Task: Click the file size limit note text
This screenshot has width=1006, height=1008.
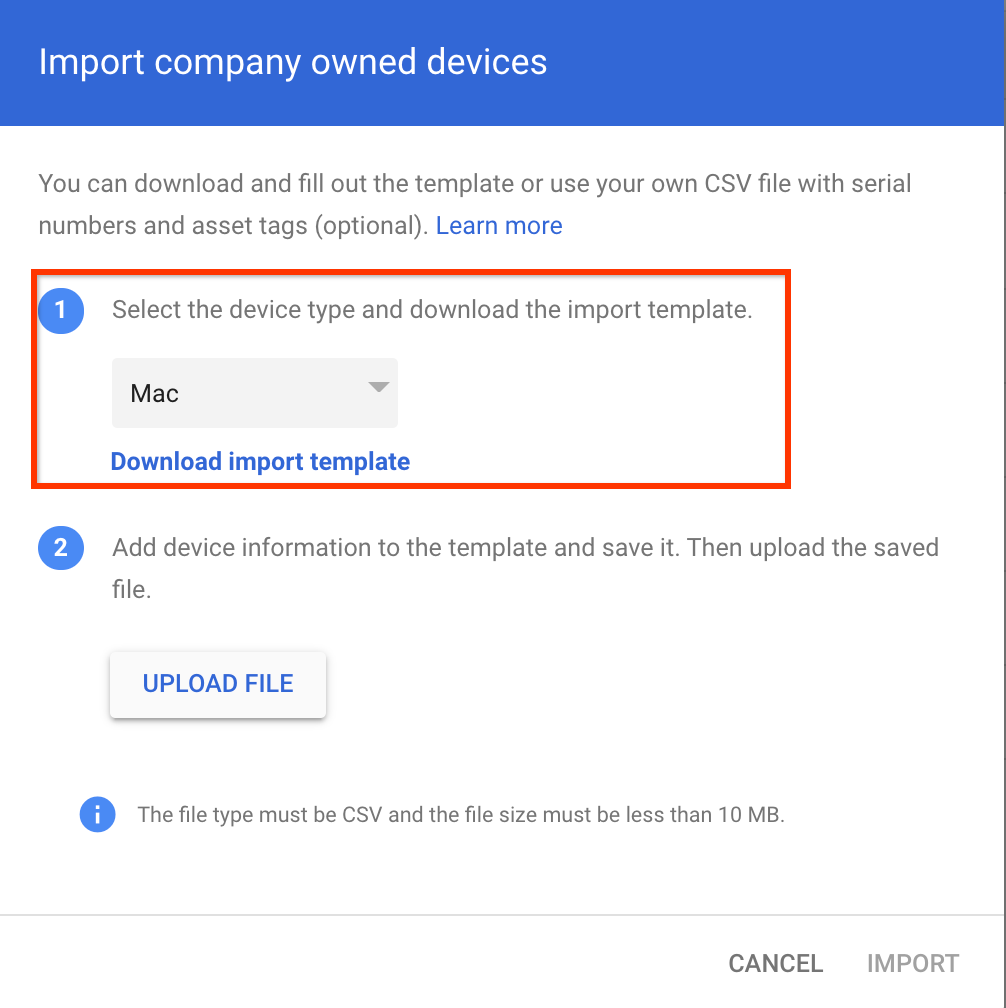Action: tap(461, 815)
